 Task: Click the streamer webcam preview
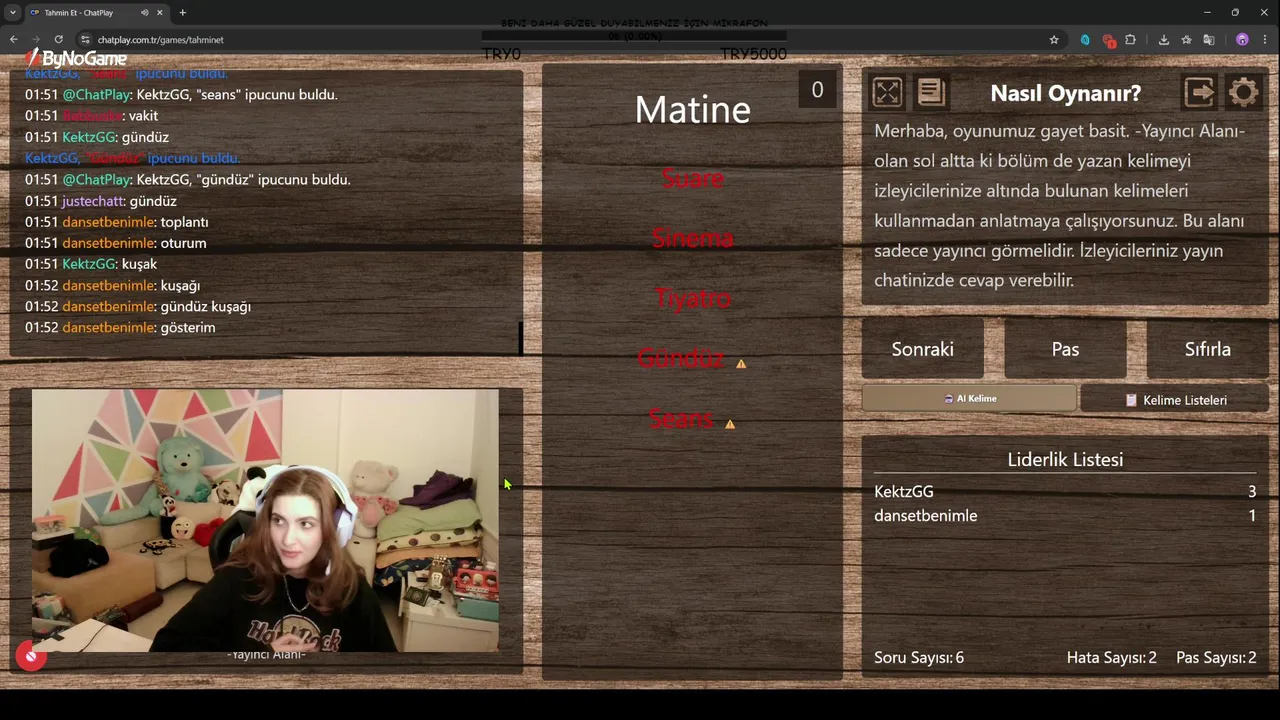(265, 521)
